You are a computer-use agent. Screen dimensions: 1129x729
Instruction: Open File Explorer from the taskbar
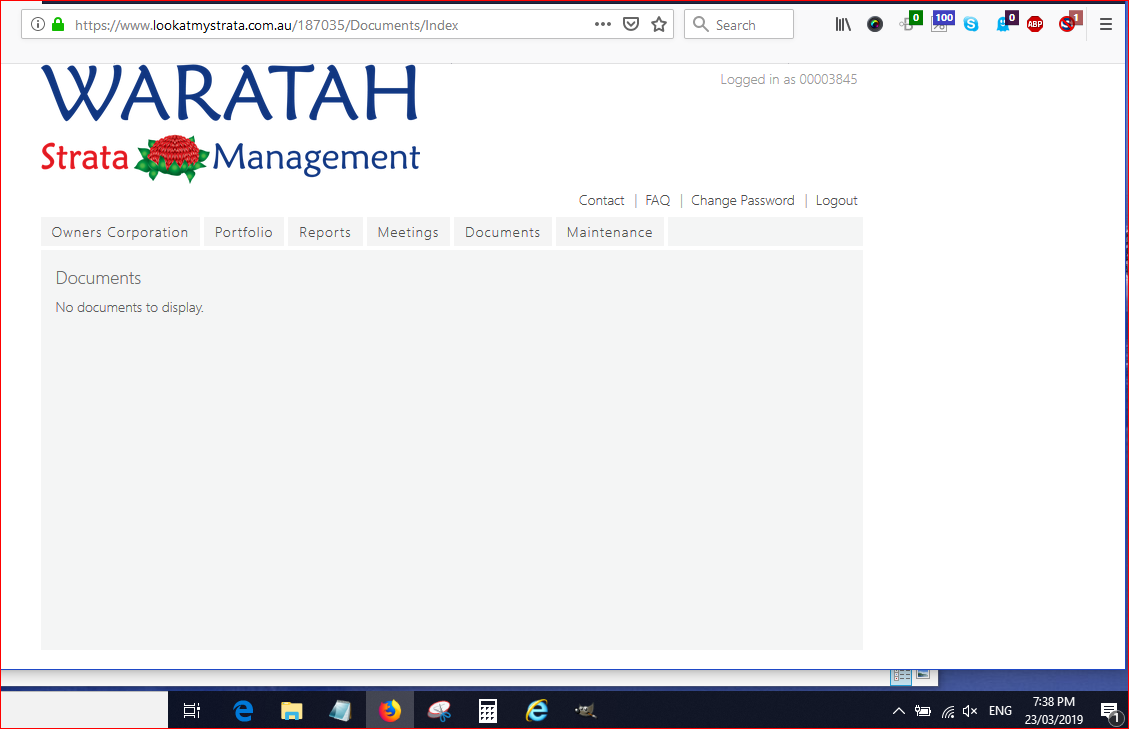click(292, 711)
